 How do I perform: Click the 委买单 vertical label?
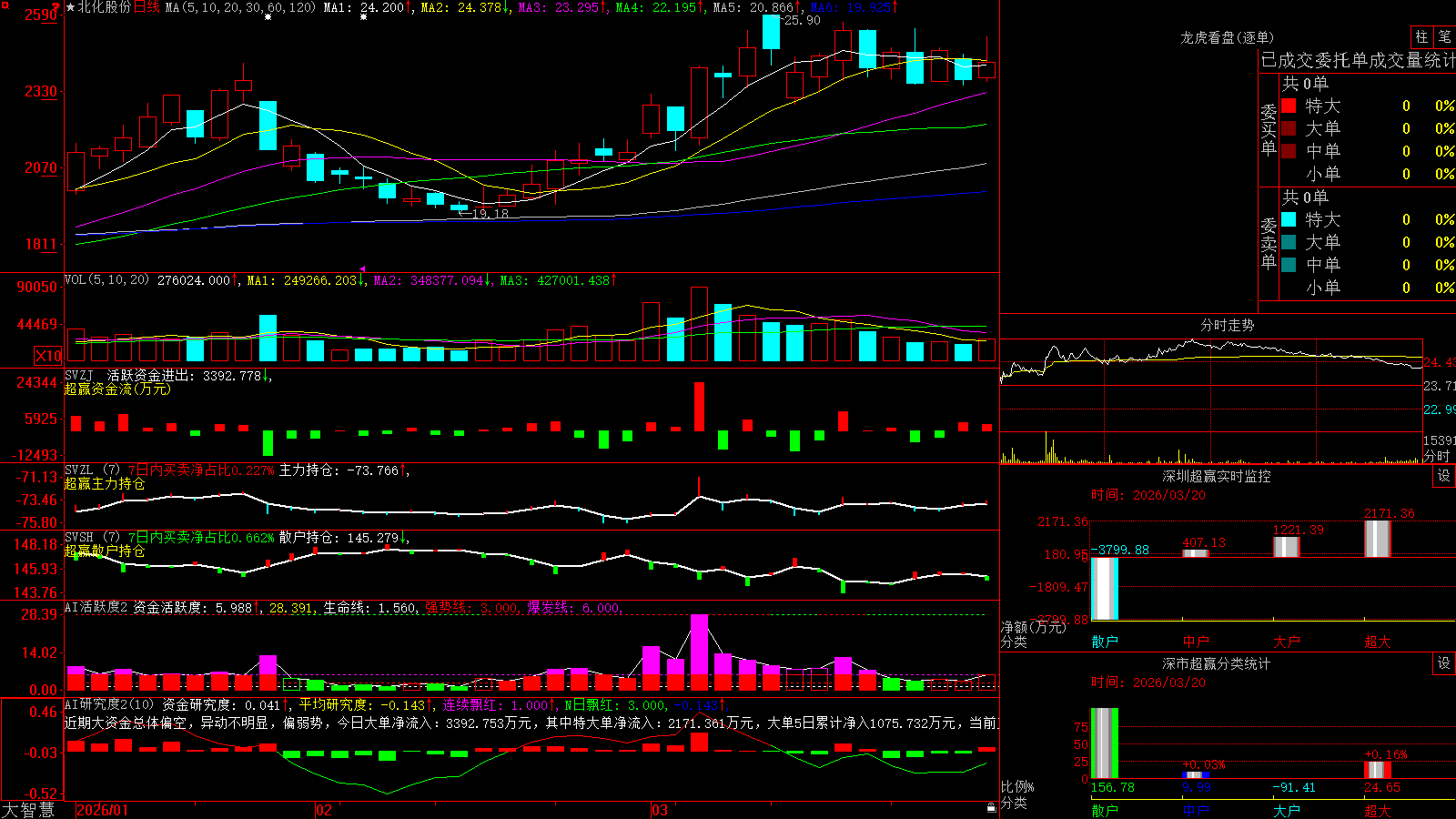pyautogui.click(x=1269, y=129)
